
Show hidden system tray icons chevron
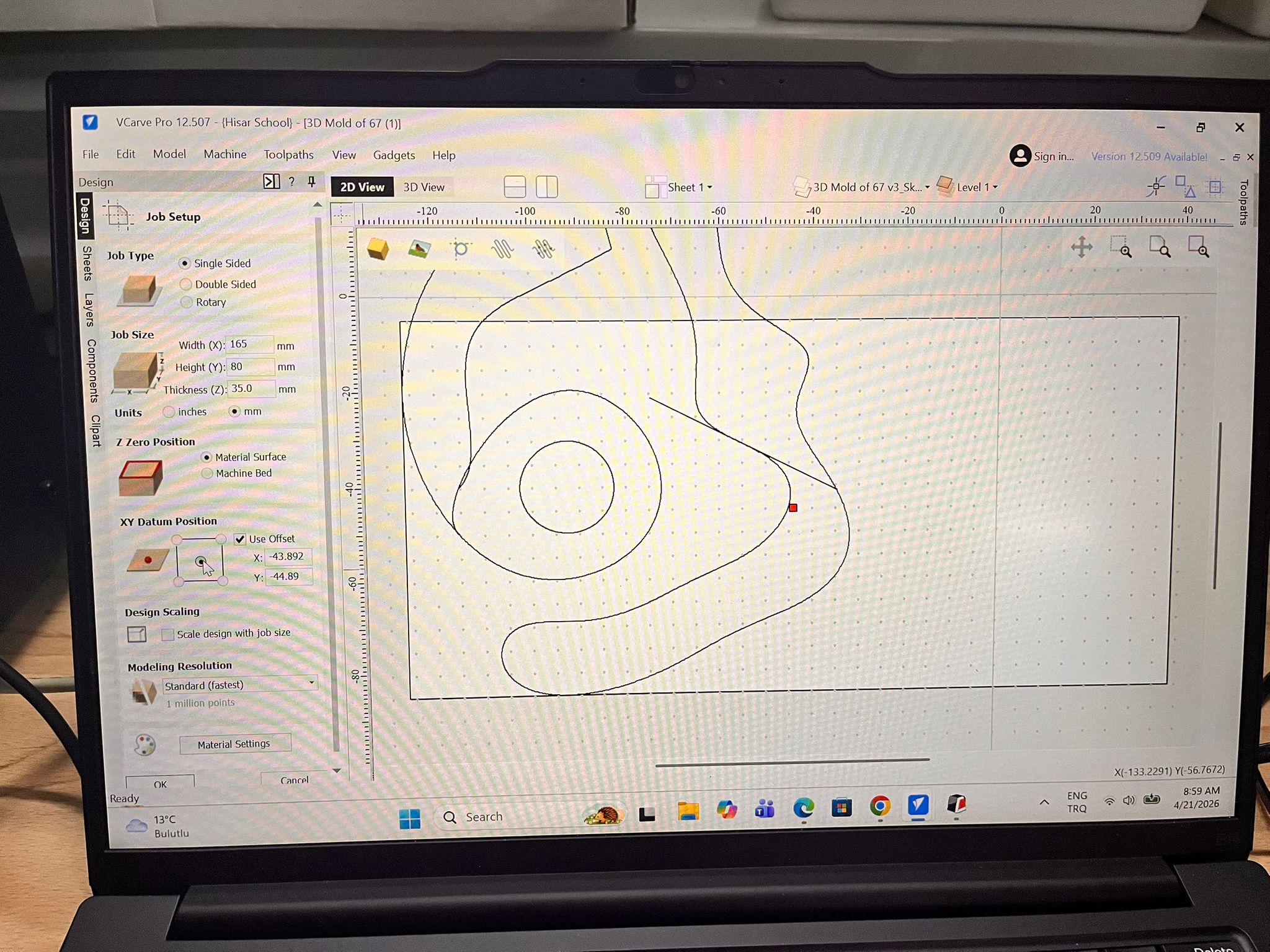tap(1044, 802)
